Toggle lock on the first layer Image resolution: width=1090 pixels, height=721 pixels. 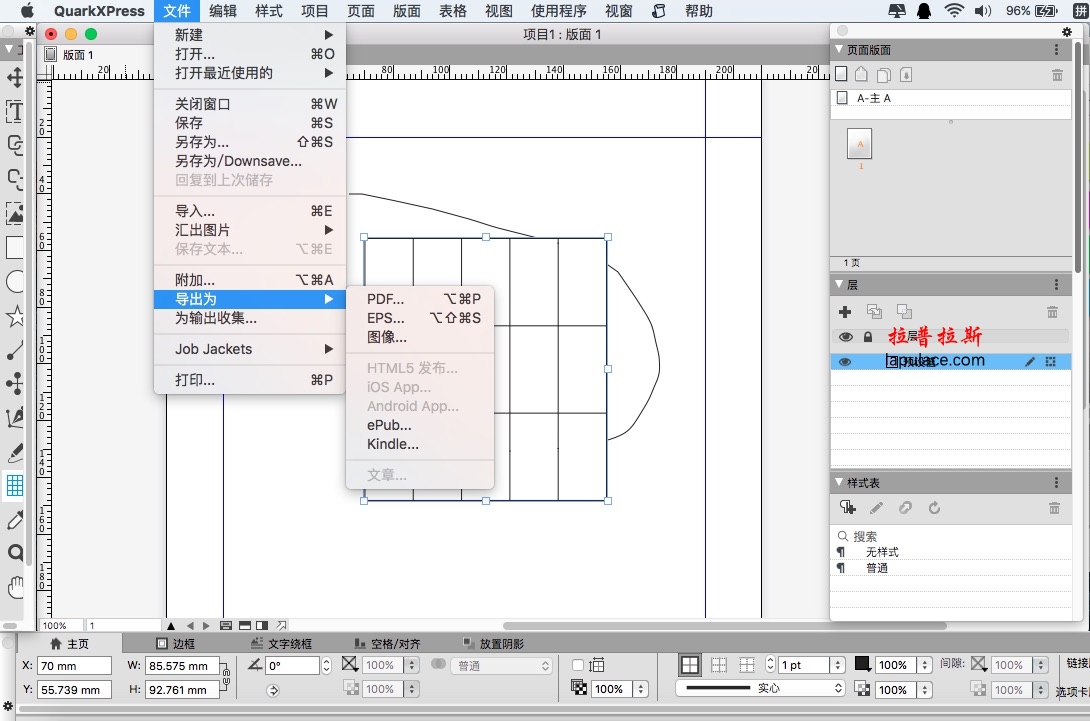coord(868,337)
